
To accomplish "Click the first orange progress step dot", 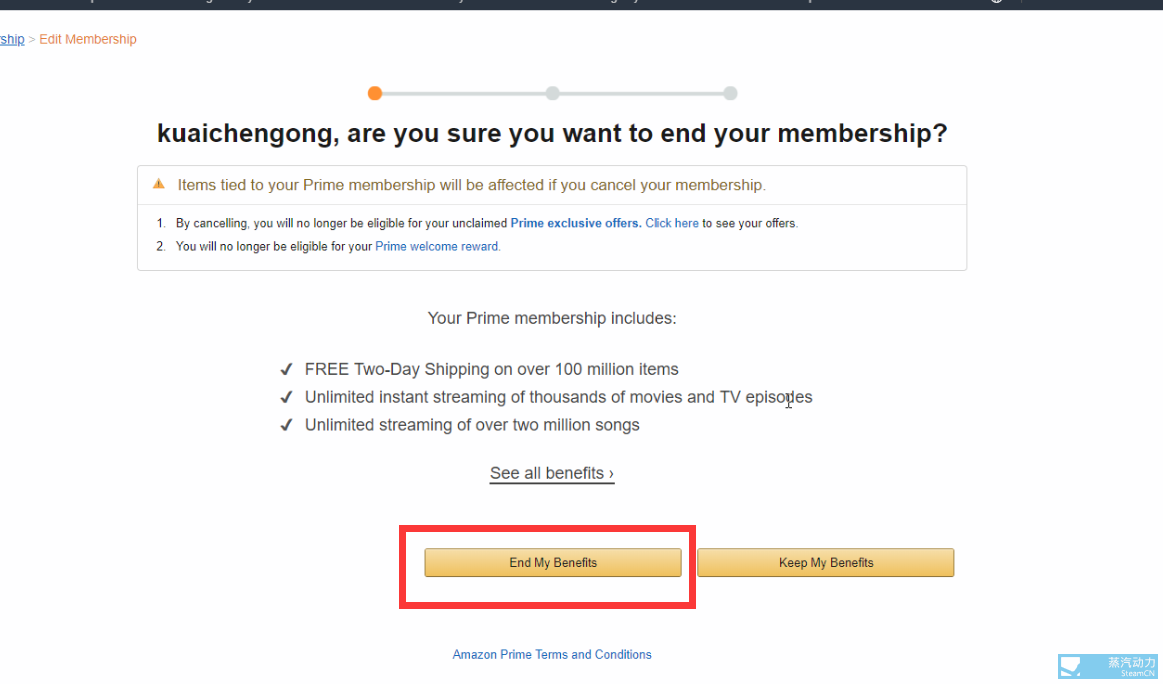I will click(x=375, y=93).
